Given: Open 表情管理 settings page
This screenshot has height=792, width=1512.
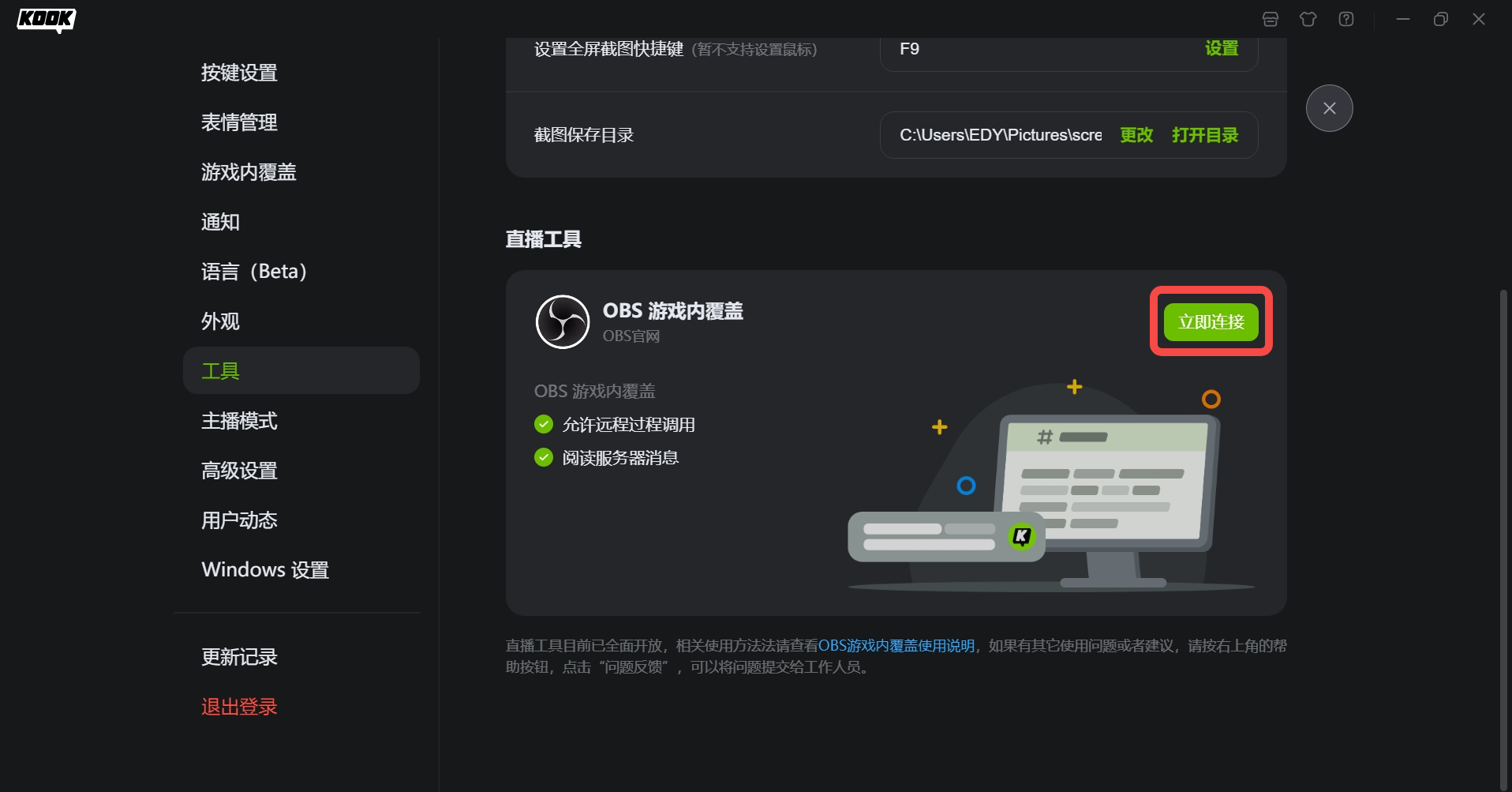Looking at the screenshot, I should (x=301, y=122).
